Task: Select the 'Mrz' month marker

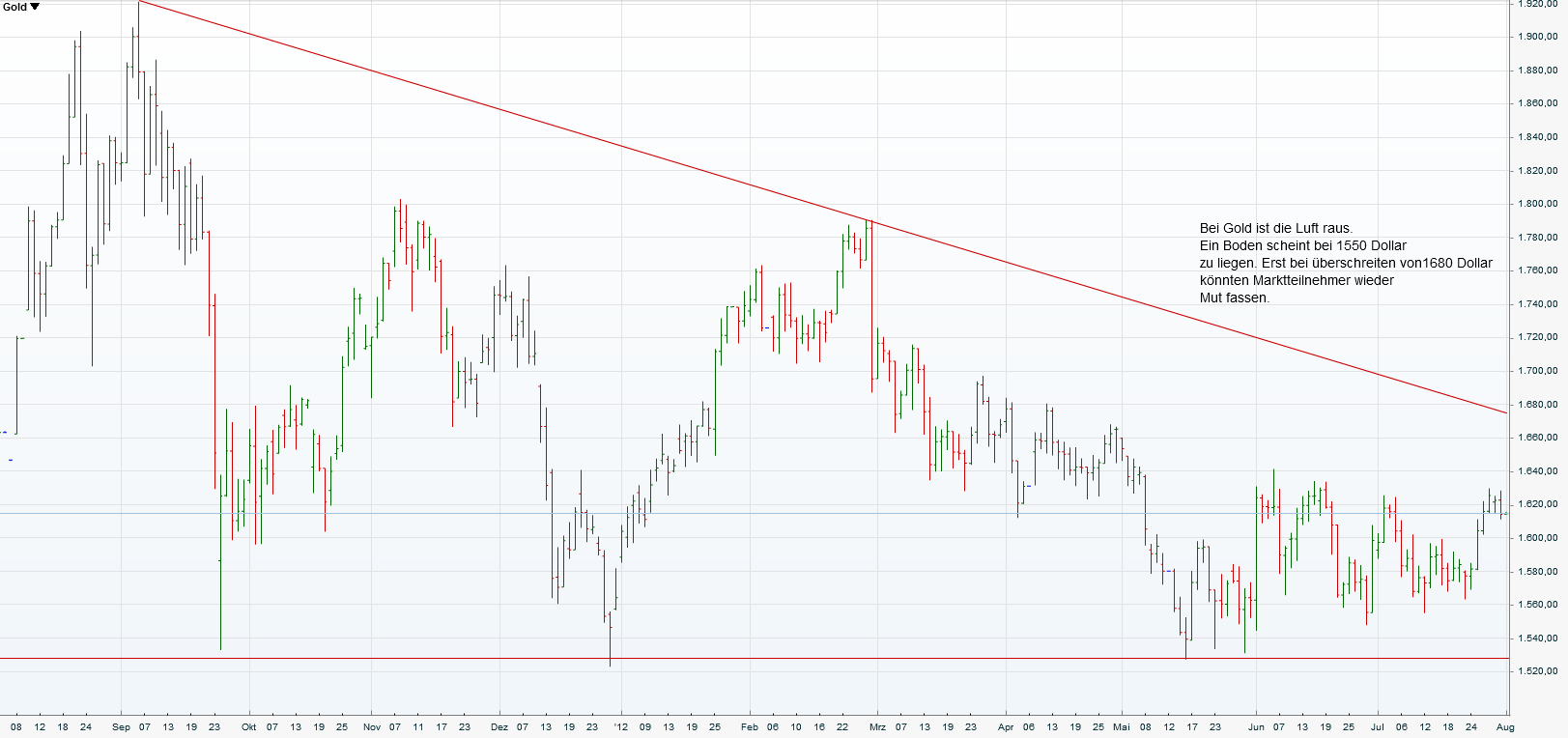Action: point(877,726)
